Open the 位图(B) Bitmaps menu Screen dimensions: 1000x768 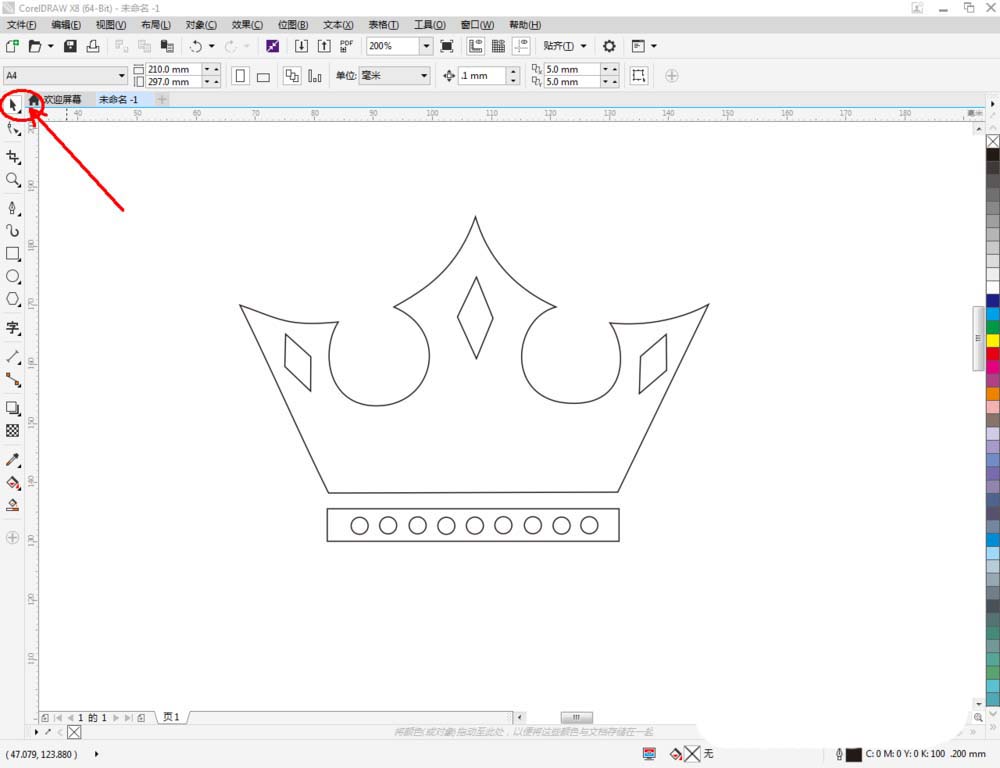(x=293, y=25)
